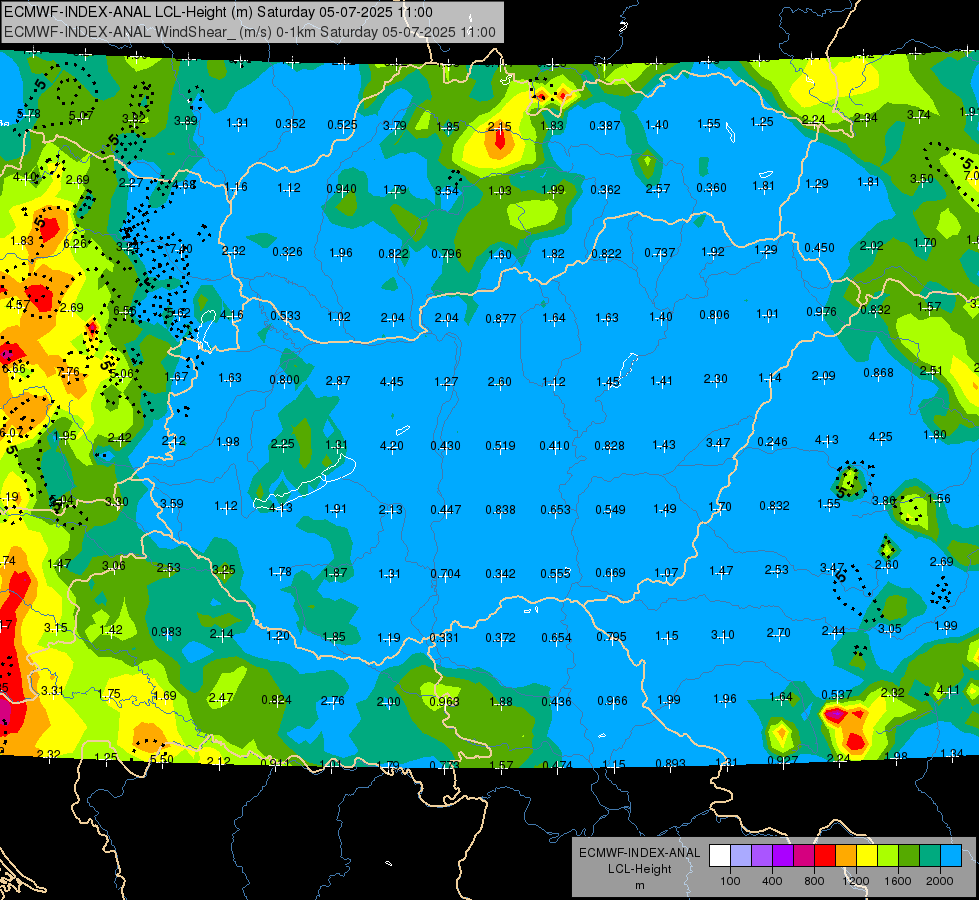Select the grid value 0.940

(x=342, y=189)
